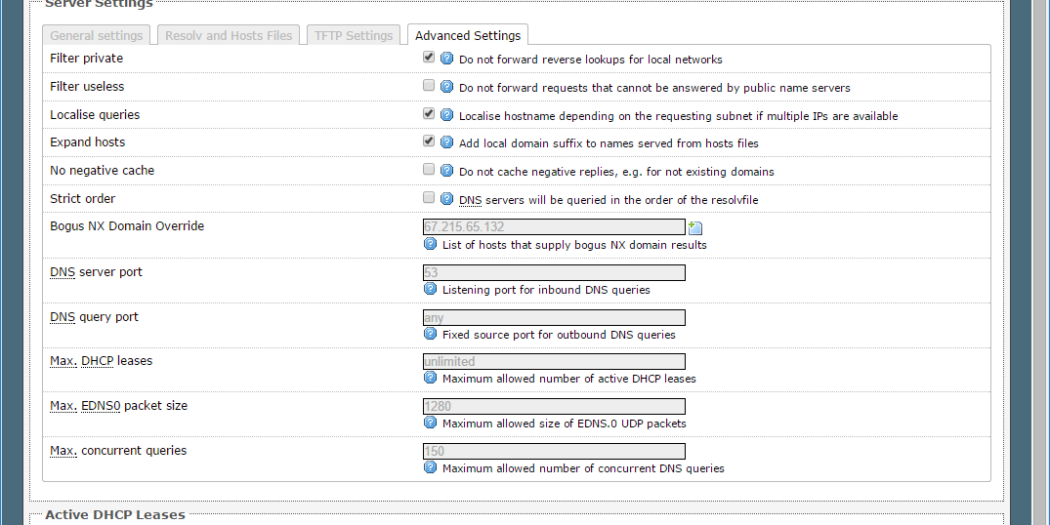Enable the Strict order checkbox
This screenshot has width=1050, height=525.
429,198
